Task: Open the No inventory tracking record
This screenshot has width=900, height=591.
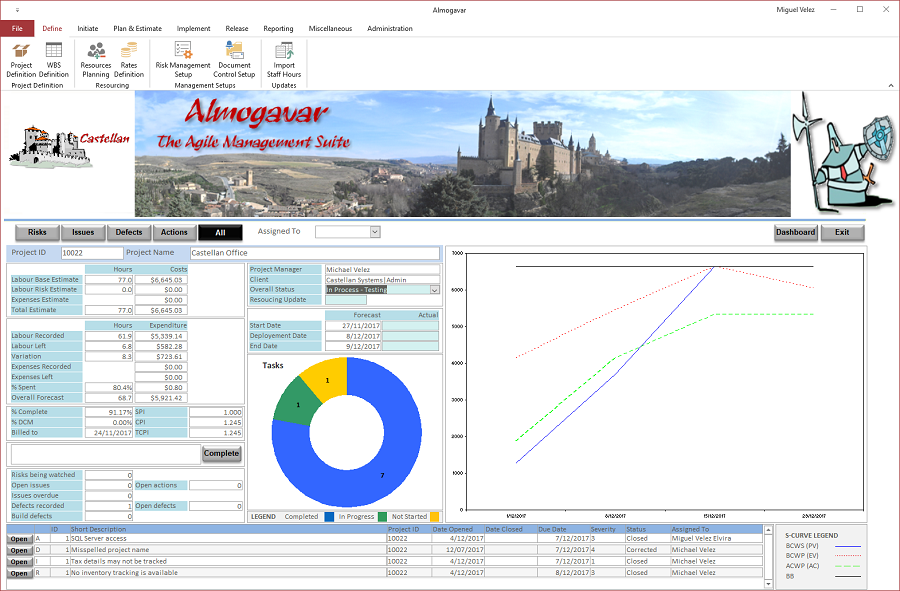Action: tap(19, 573)
